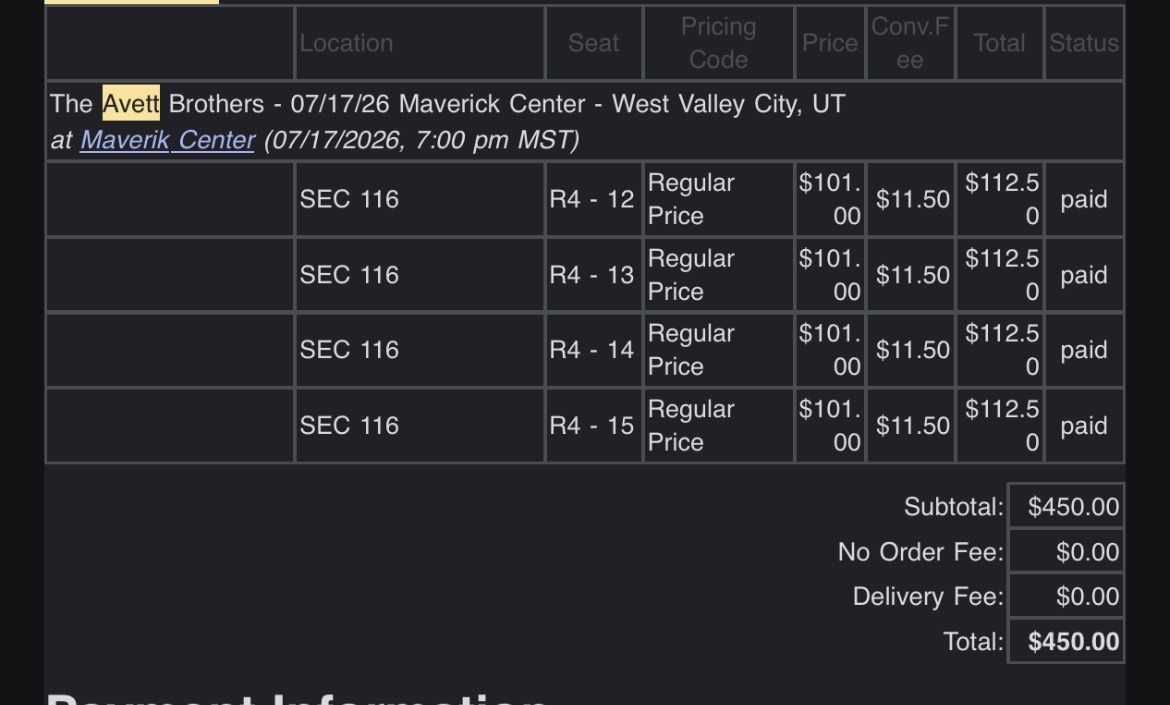Click seat R4 - 12 cell

pos(592,199)
